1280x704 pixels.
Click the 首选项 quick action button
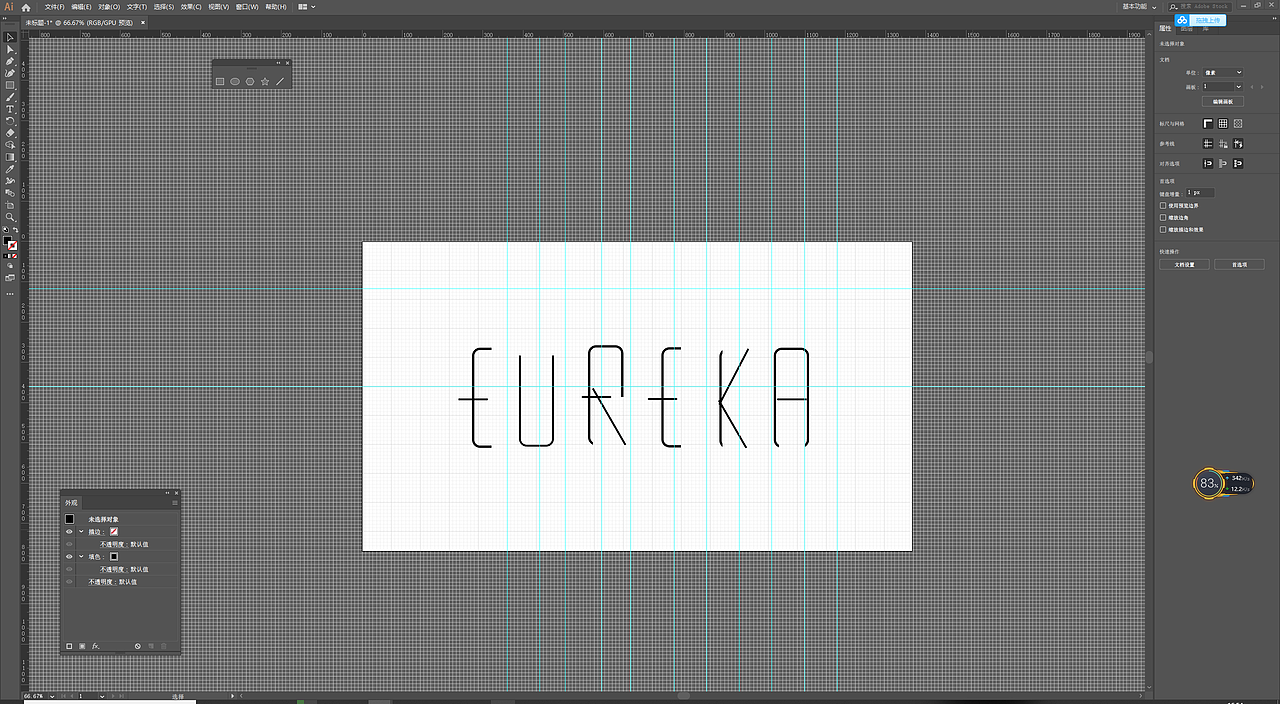pyautogui.click(x=1239, y=264)
